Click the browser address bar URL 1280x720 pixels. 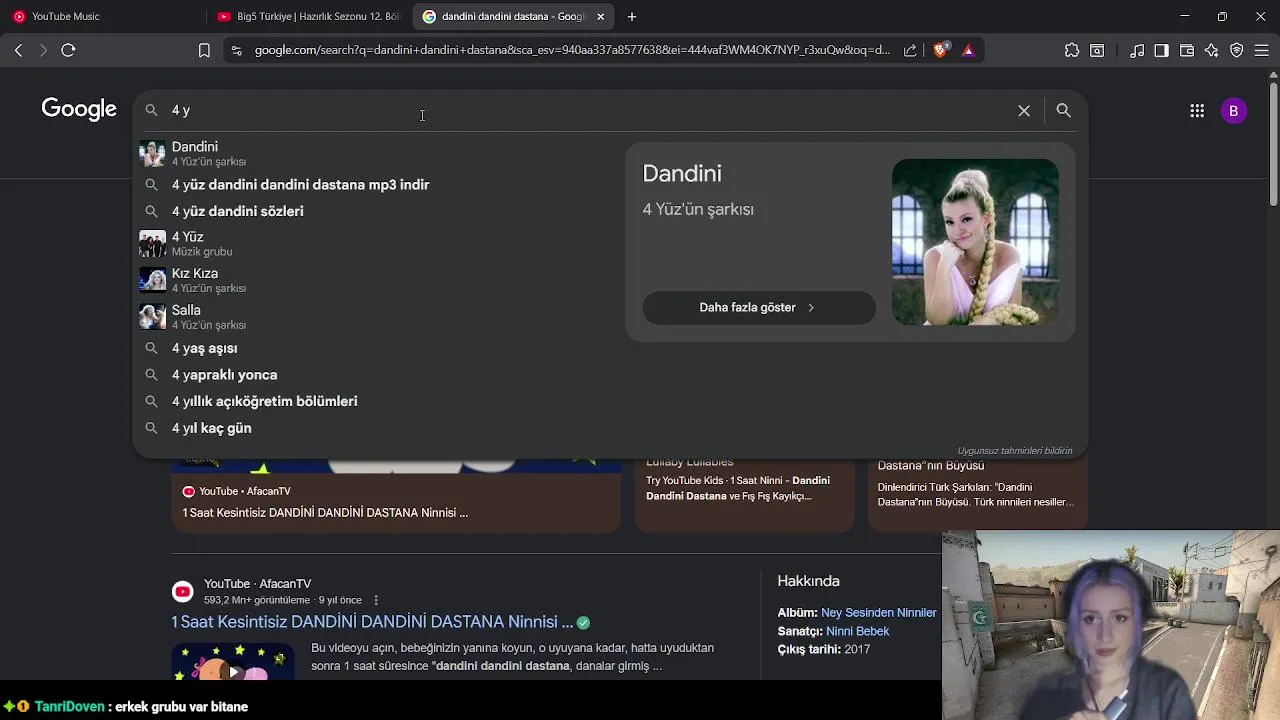click(572, 50)
